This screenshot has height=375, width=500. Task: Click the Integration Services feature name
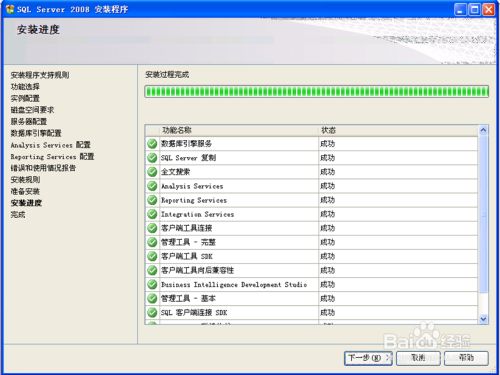point(197,214)
